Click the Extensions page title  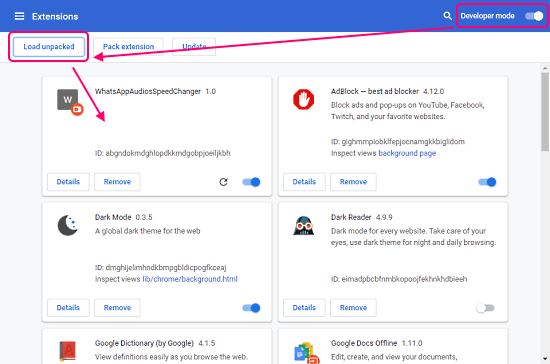55,16
